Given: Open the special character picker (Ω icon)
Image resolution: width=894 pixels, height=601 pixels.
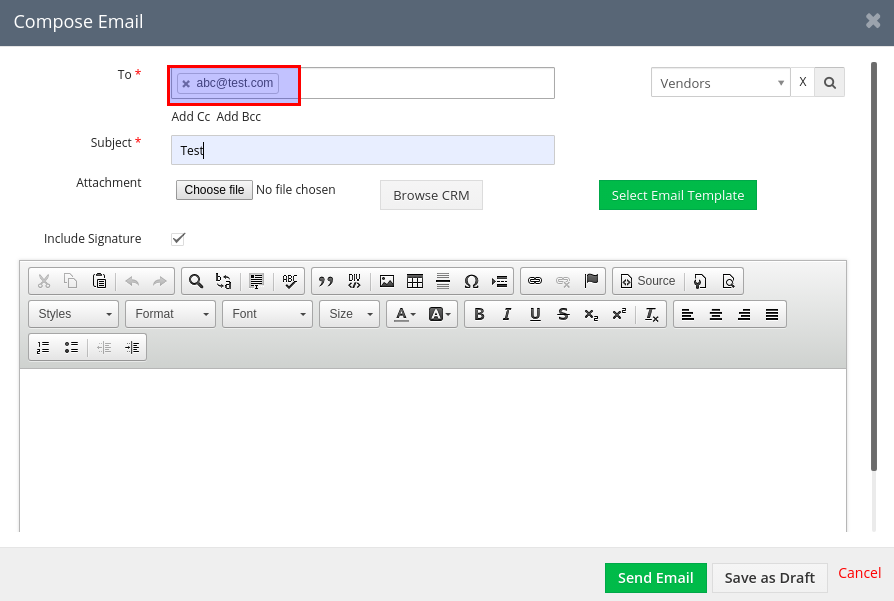Looking at the screenshot, I should click(x=471, y=281).
